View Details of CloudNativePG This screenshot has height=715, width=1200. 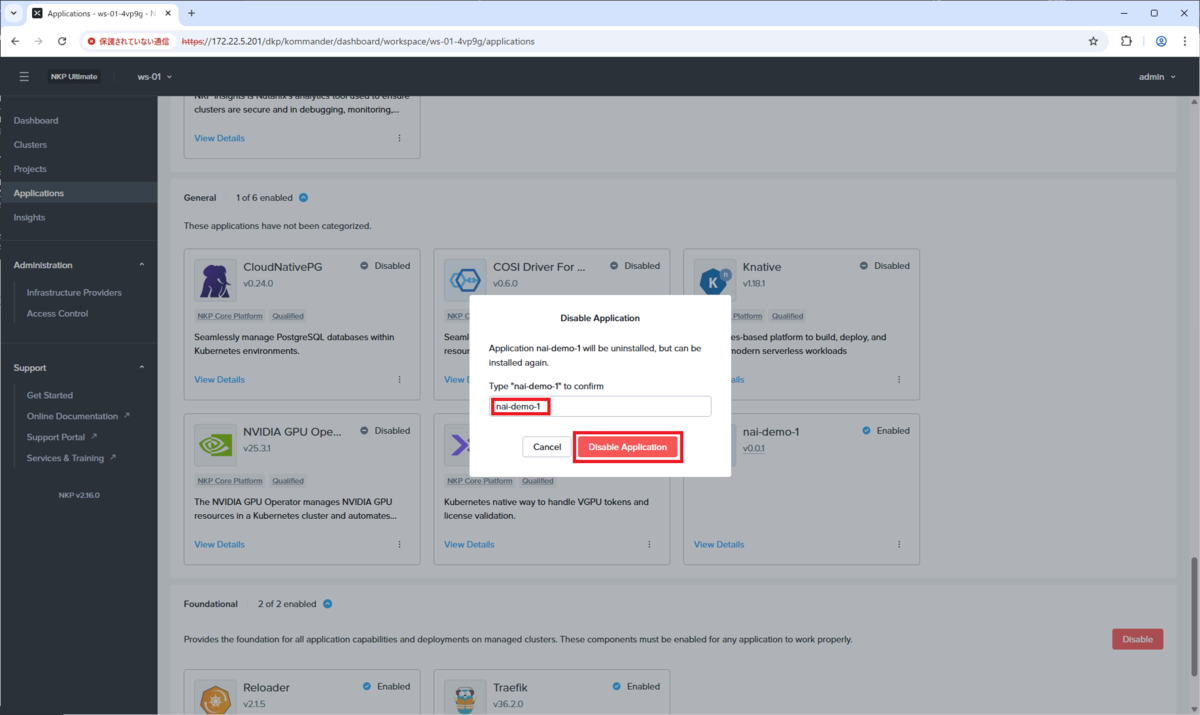pos(219,380)
